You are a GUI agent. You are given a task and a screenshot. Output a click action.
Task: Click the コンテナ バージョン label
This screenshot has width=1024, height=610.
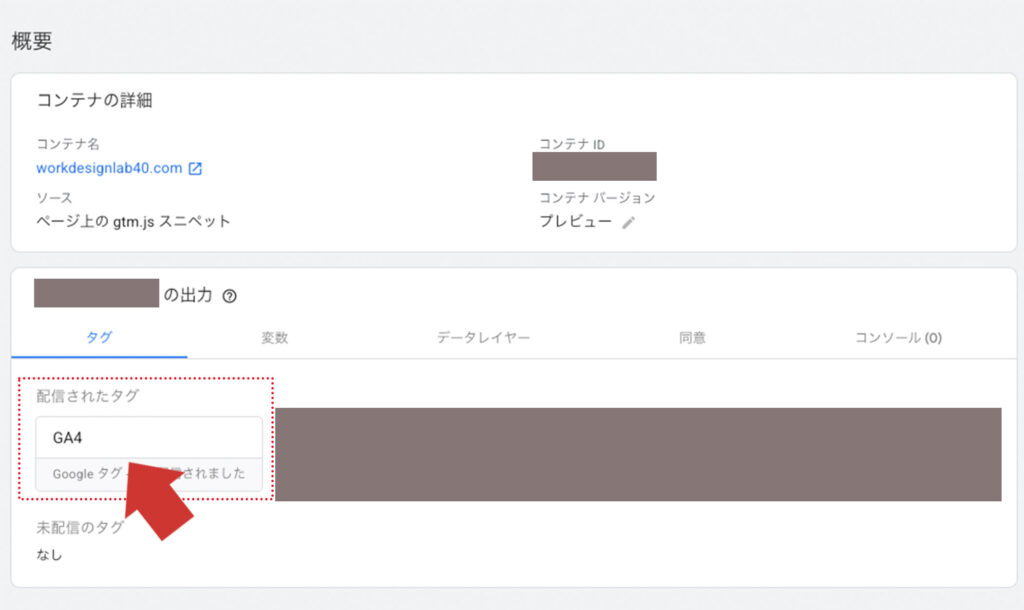click(x=594, y=198)
